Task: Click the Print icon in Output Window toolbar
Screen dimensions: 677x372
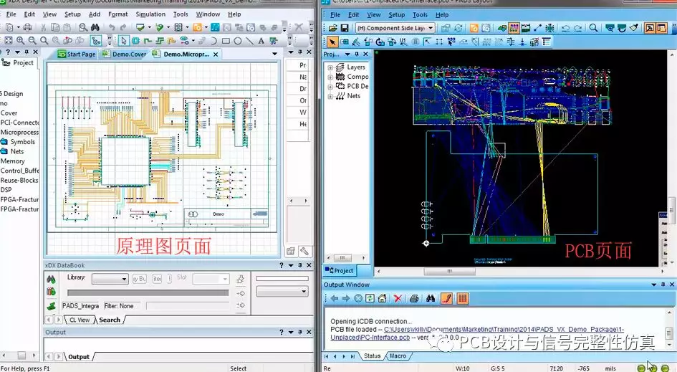Action: tap(414, 298)
